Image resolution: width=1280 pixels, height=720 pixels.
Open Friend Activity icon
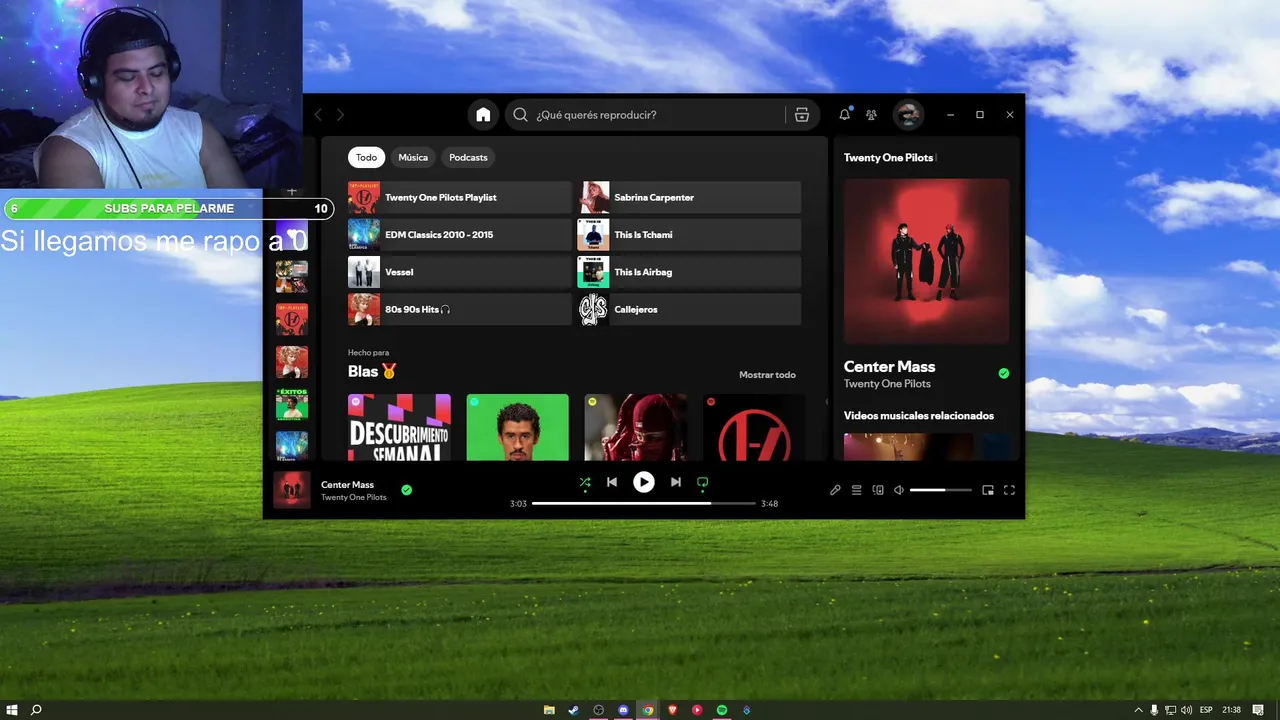[x=872, y=115]
